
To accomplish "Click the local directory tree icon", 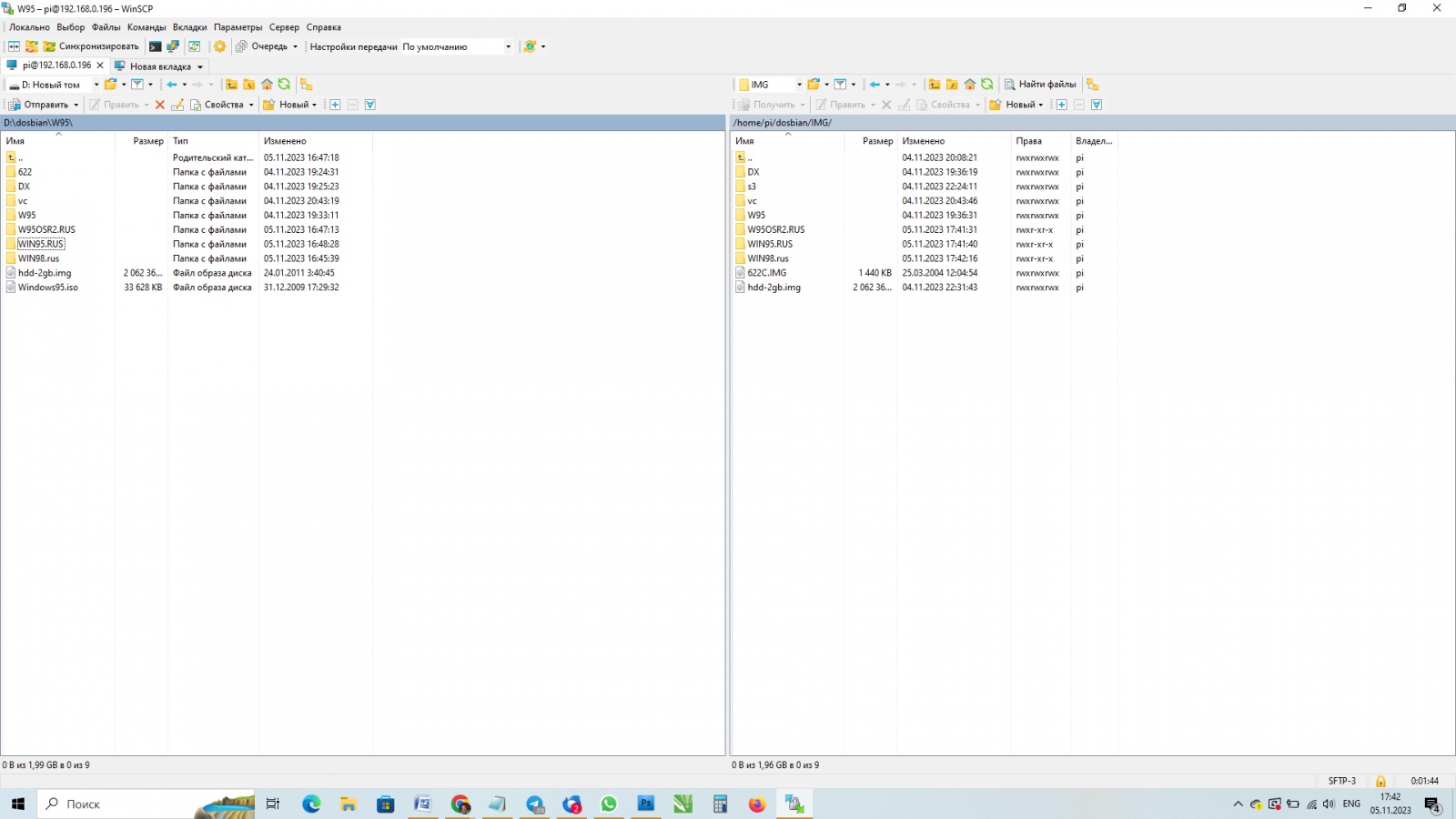I will coord(306,85).
